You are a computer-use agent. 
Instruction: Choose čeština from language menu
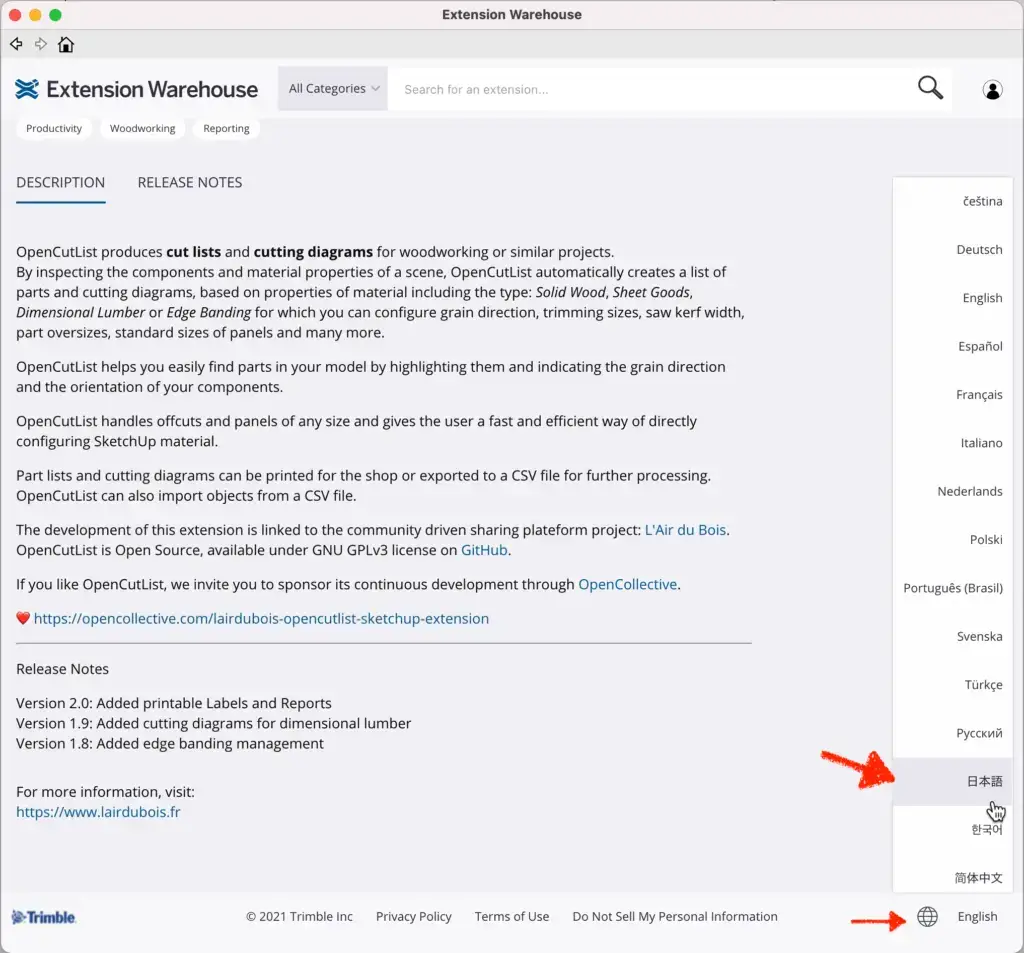click(x=953, y=201)
